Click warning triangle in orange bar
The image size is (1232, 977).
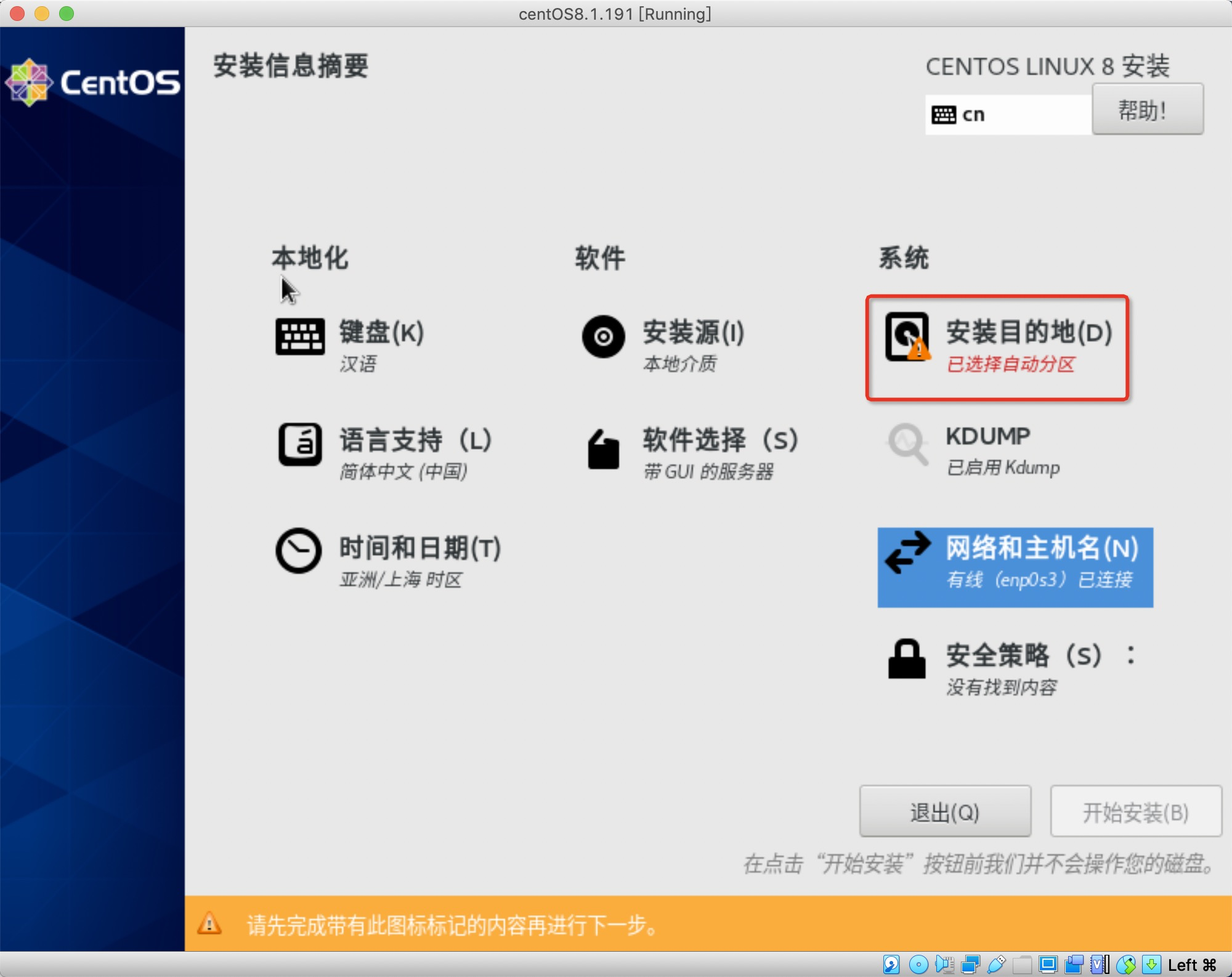click(209, 924)
